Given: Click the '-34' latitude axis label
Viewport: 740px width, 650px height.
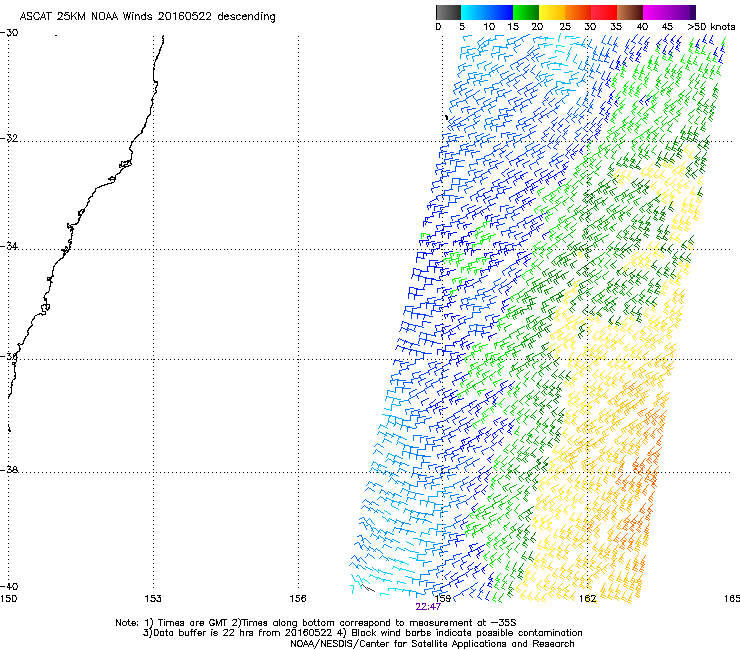Looking at the screenshot, I should [x=9, y=246].
